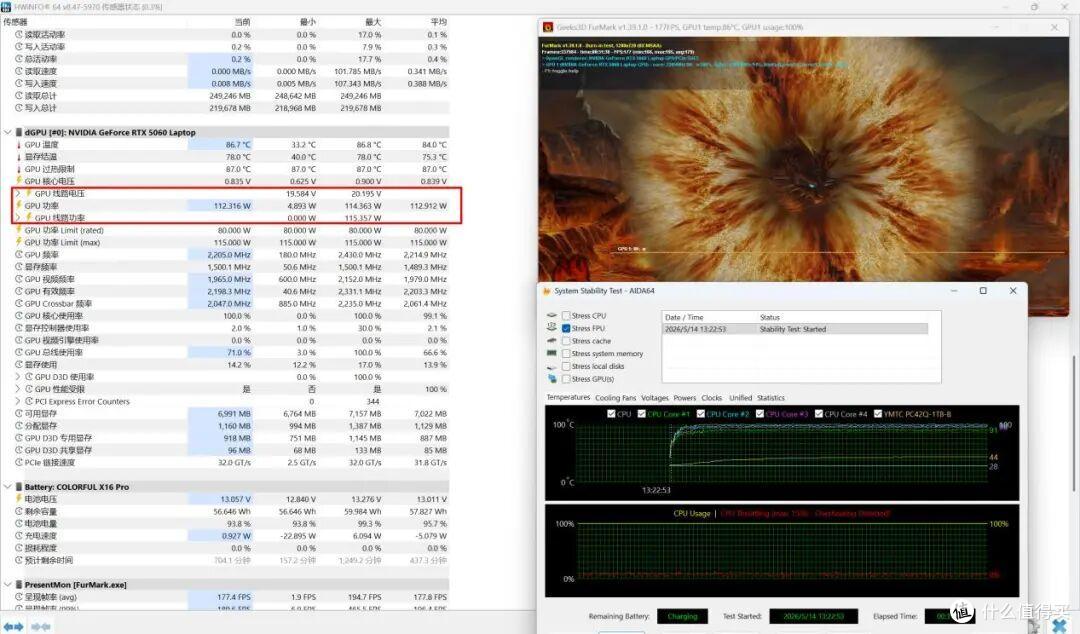Collapse the Battery: COLORFUL X16 Pro group

tap(8, 487)
